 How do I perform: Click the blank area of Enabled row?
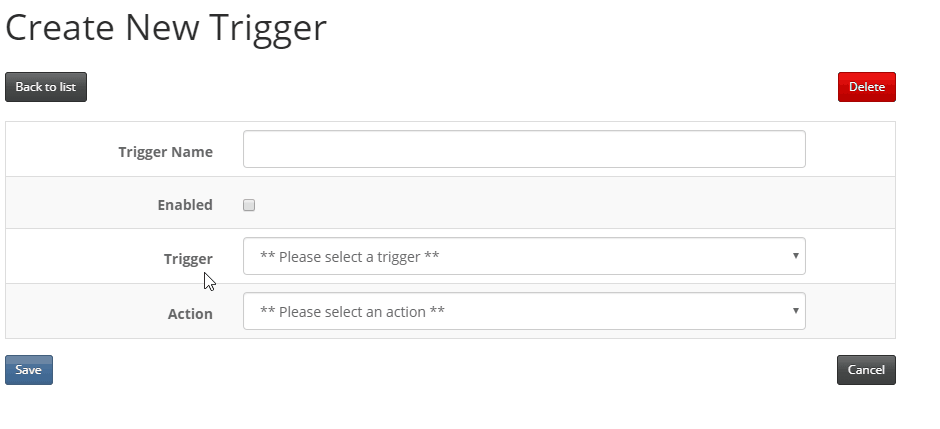540,204
